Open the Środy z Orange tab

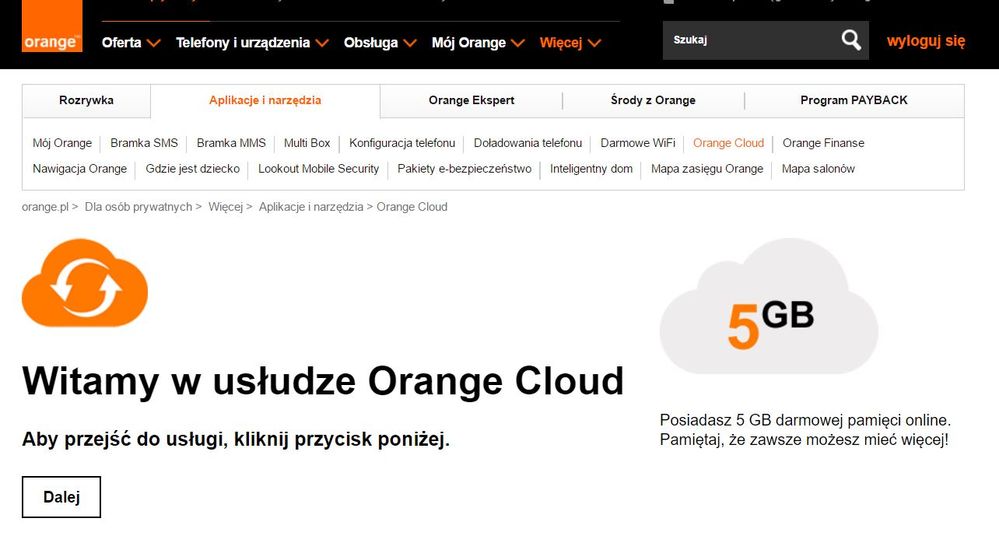click(x=653, y=100)
